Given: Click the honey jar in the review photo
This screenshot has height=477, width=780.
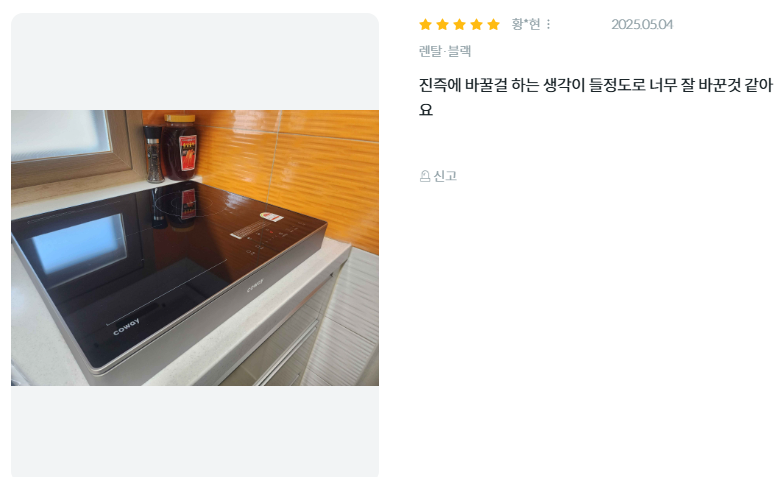Looking at the screenshot, I should tap(180, 147).
